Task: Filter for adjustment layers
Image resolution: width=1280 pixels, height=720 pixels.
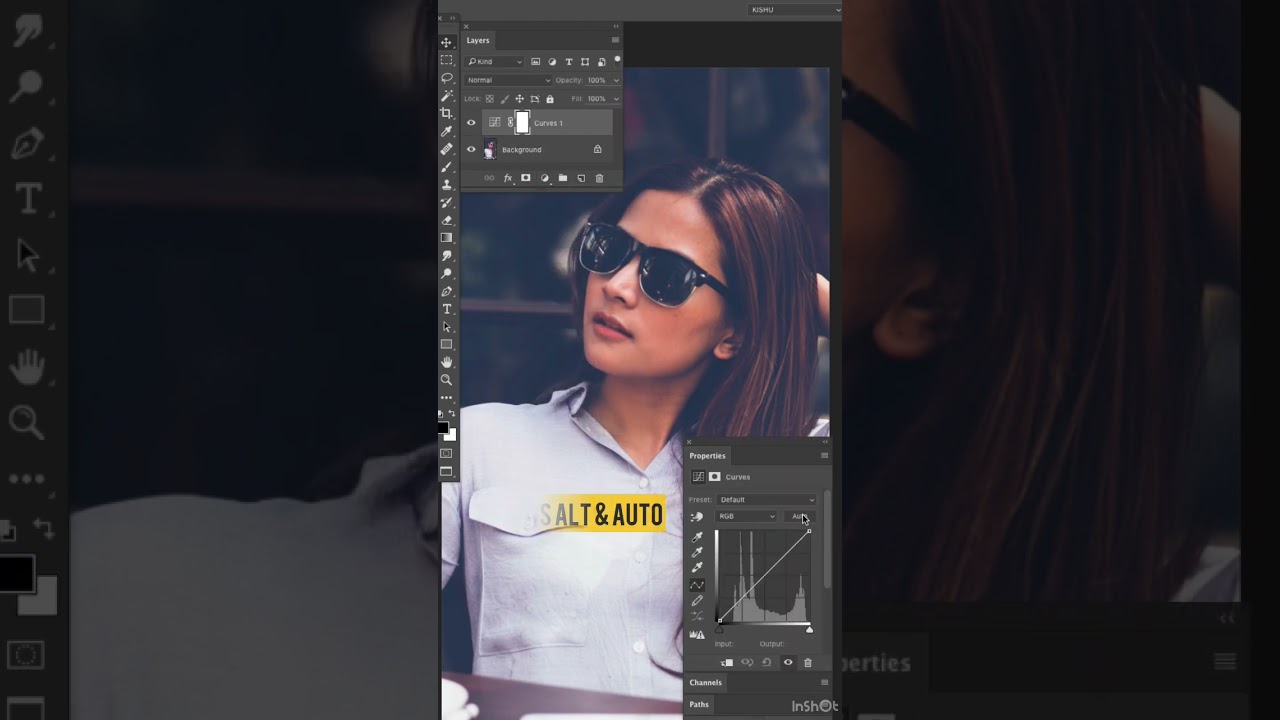Action: [x=552, y=62]
